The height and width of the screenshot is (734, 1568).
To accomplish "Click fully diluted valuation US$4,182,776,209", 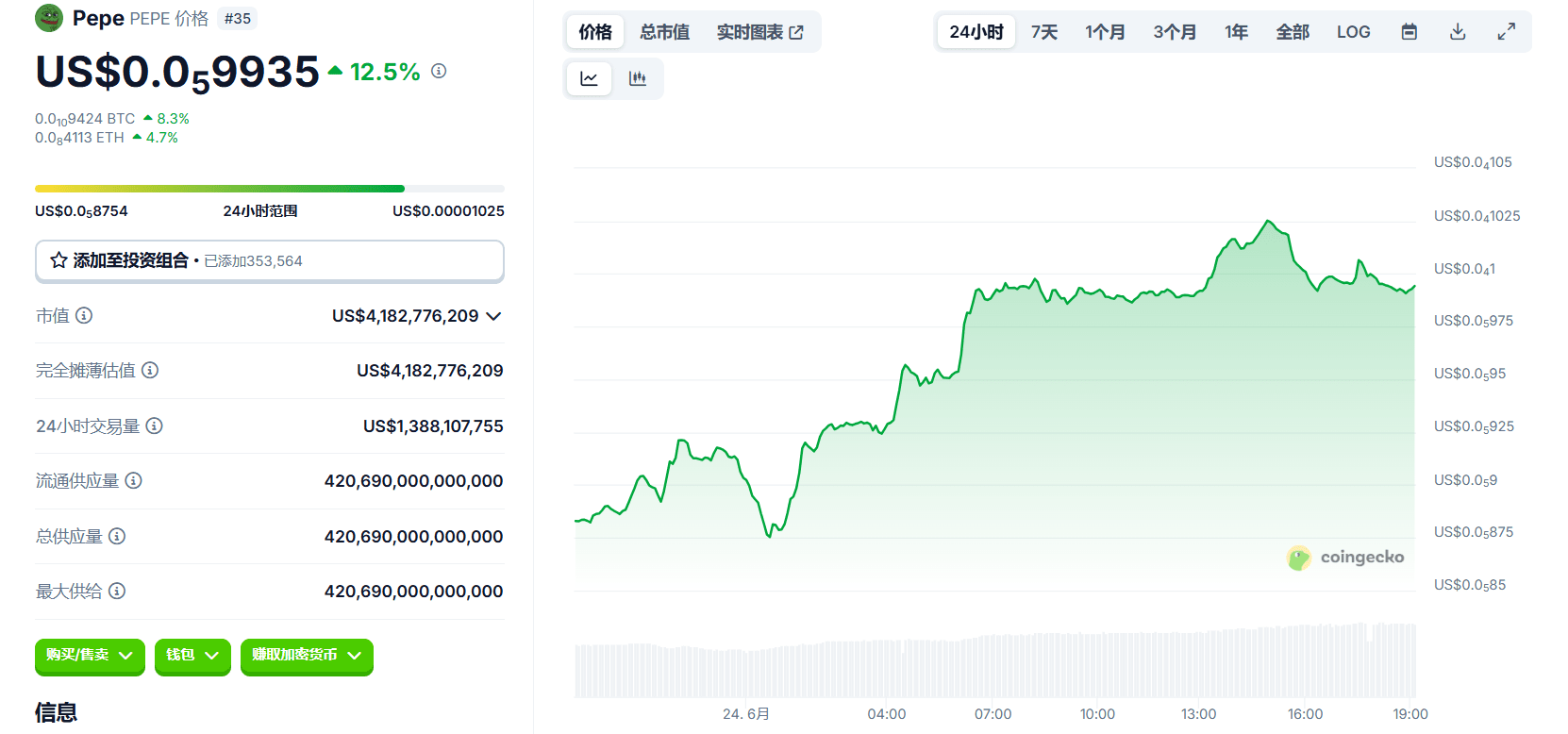I will 430,371.
